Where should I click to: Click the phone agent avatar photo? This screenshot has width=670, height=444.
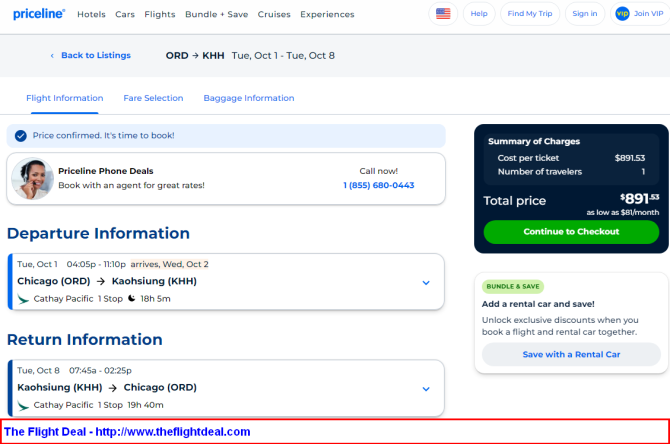click(32, 178)
